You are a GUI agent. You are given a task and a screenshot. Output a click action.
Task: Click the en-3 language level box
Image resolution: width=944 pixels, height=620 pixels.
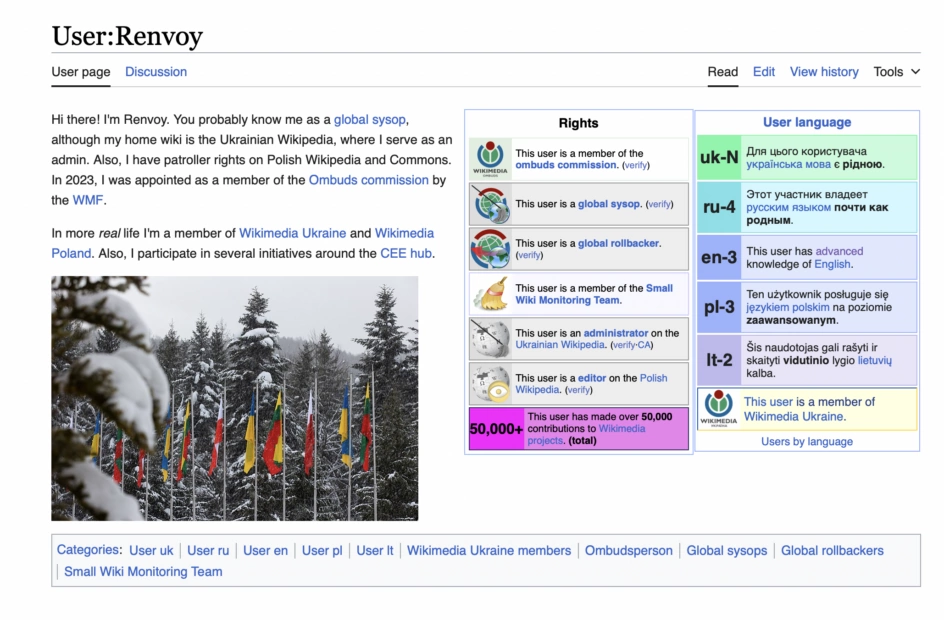(x=719, y=258)
